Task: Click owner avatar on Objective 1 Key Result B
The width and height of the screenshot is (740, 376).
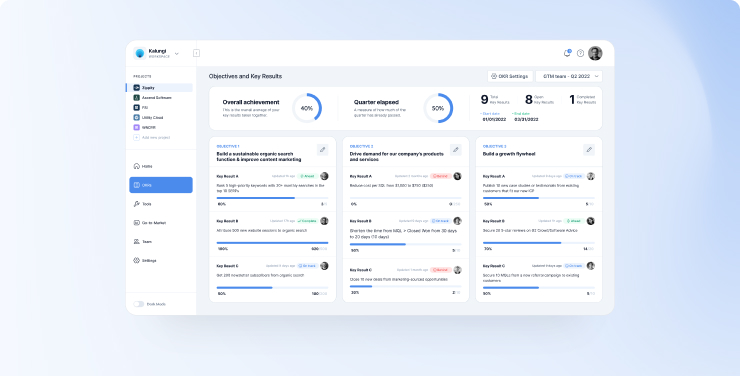Action: pyautogui.click(x=324, y=221)
